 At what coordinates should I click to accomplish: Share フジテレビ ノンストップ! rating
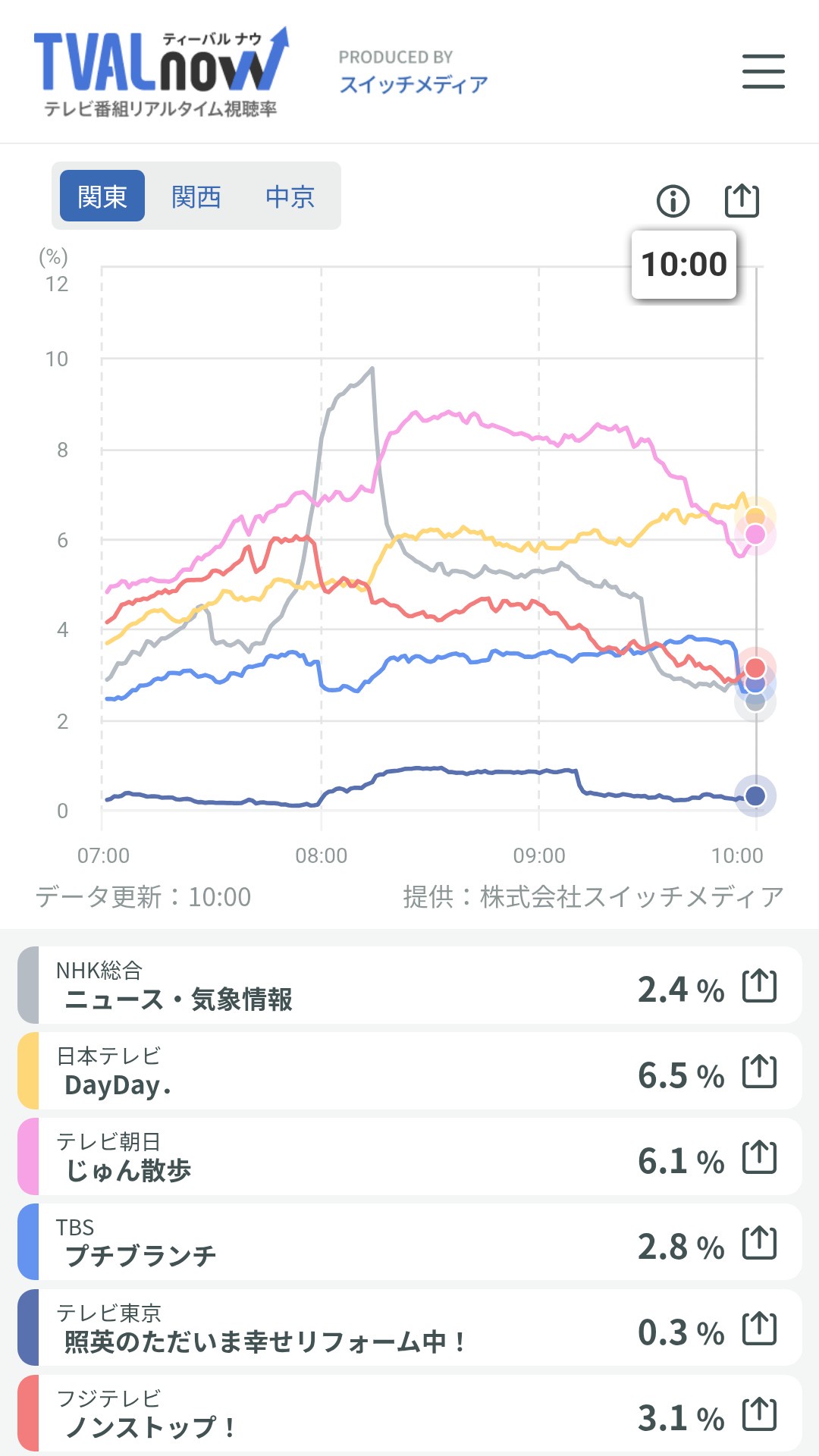pos(759,1414)
